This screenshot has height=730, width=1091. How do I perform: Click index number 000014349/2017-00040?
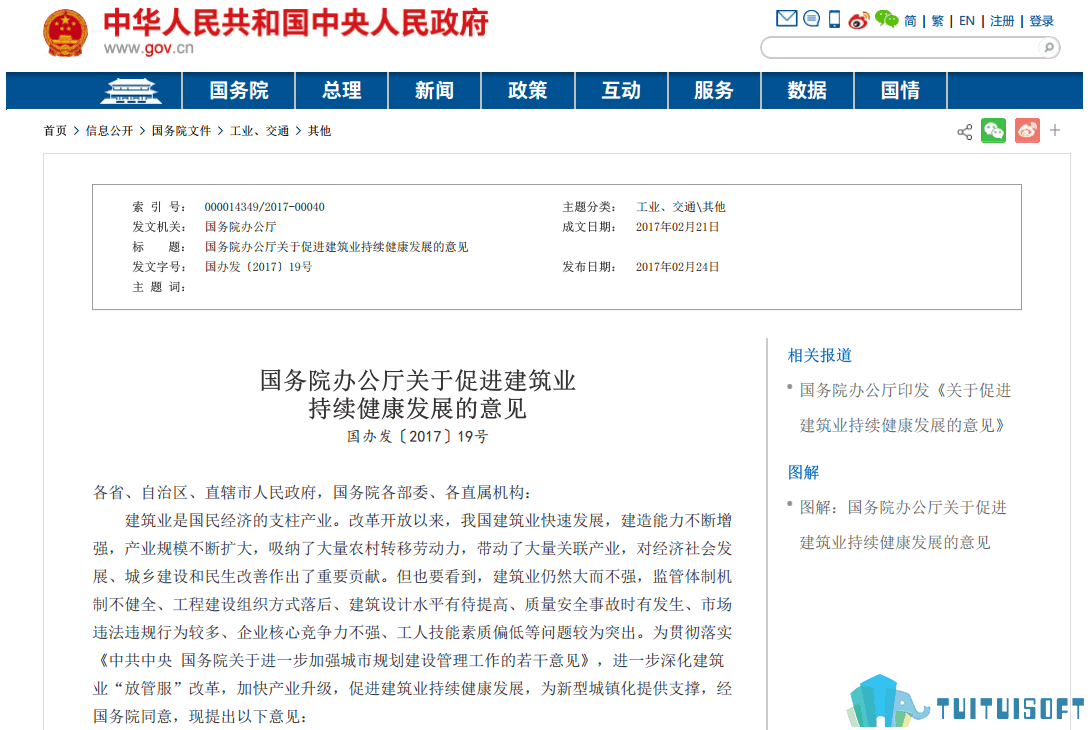(264, 207)
